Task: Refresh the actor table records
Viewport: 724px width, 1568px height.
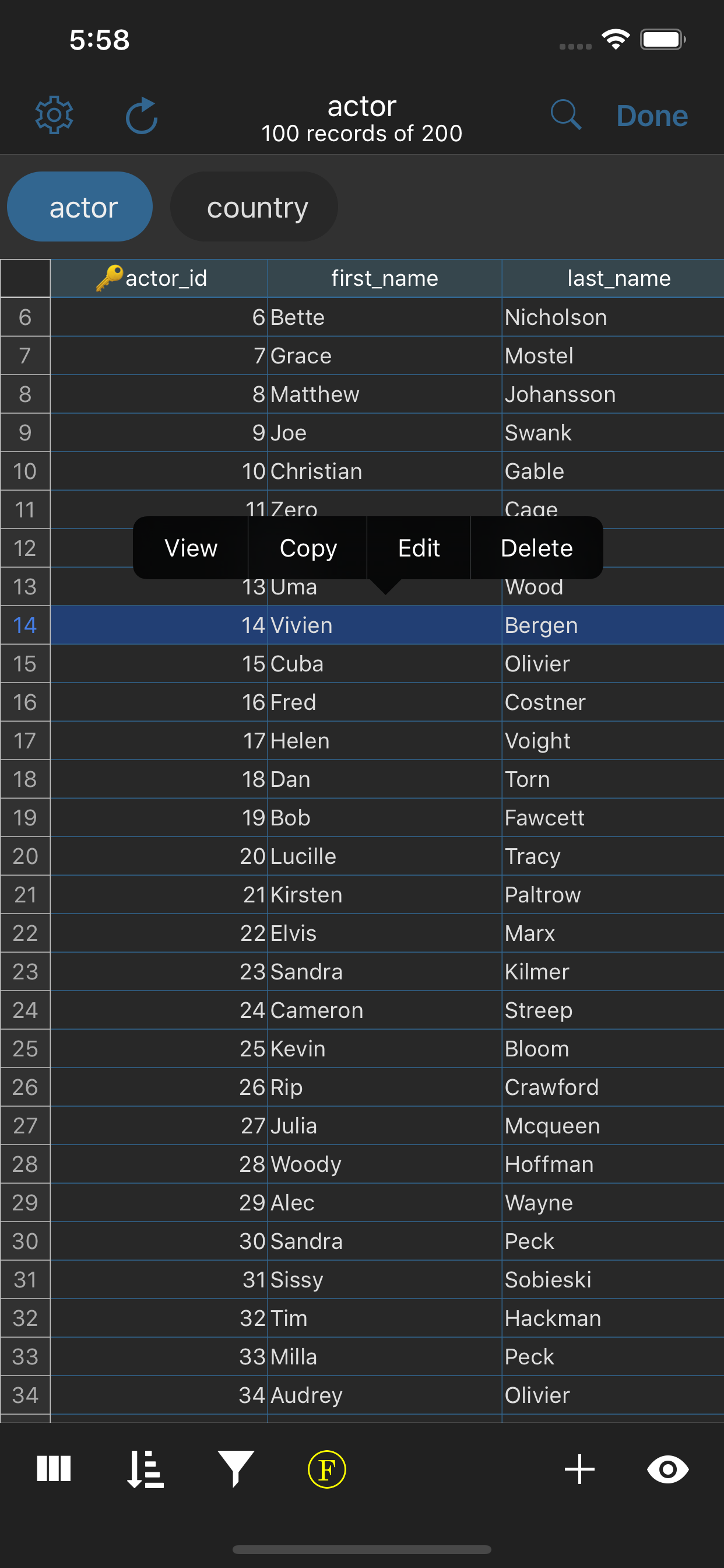Action: (x=142, y=115)
